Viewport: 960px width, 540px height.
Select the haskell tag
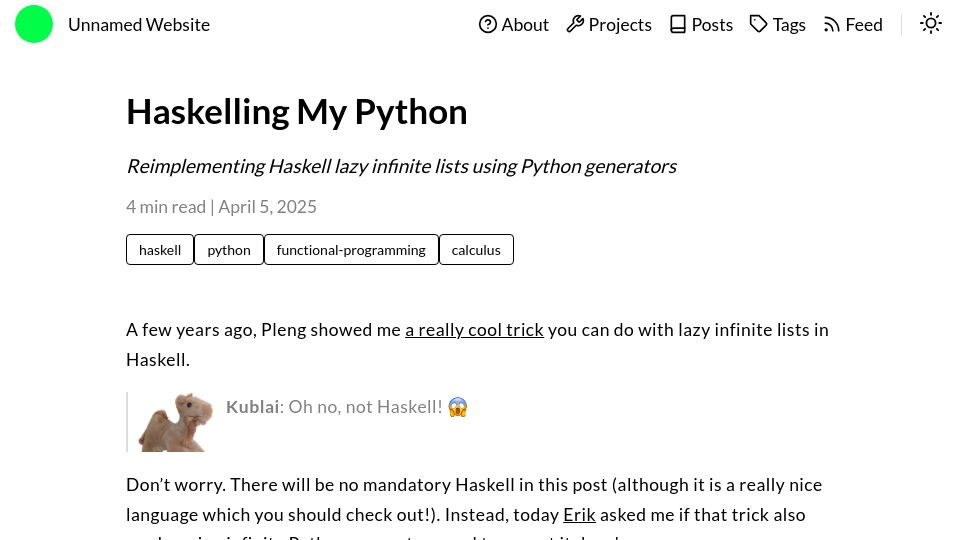point(160,250)
